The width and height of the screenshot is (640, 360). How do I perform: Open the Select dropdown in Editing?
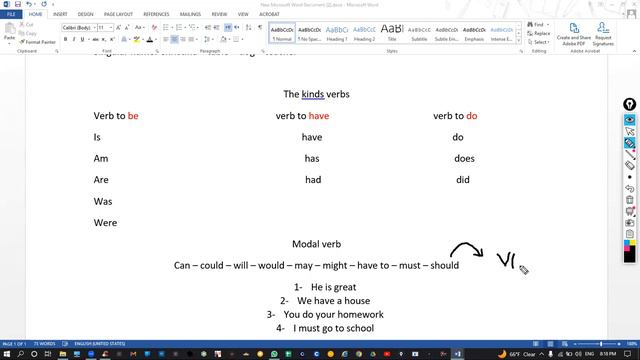coord(539,42)
